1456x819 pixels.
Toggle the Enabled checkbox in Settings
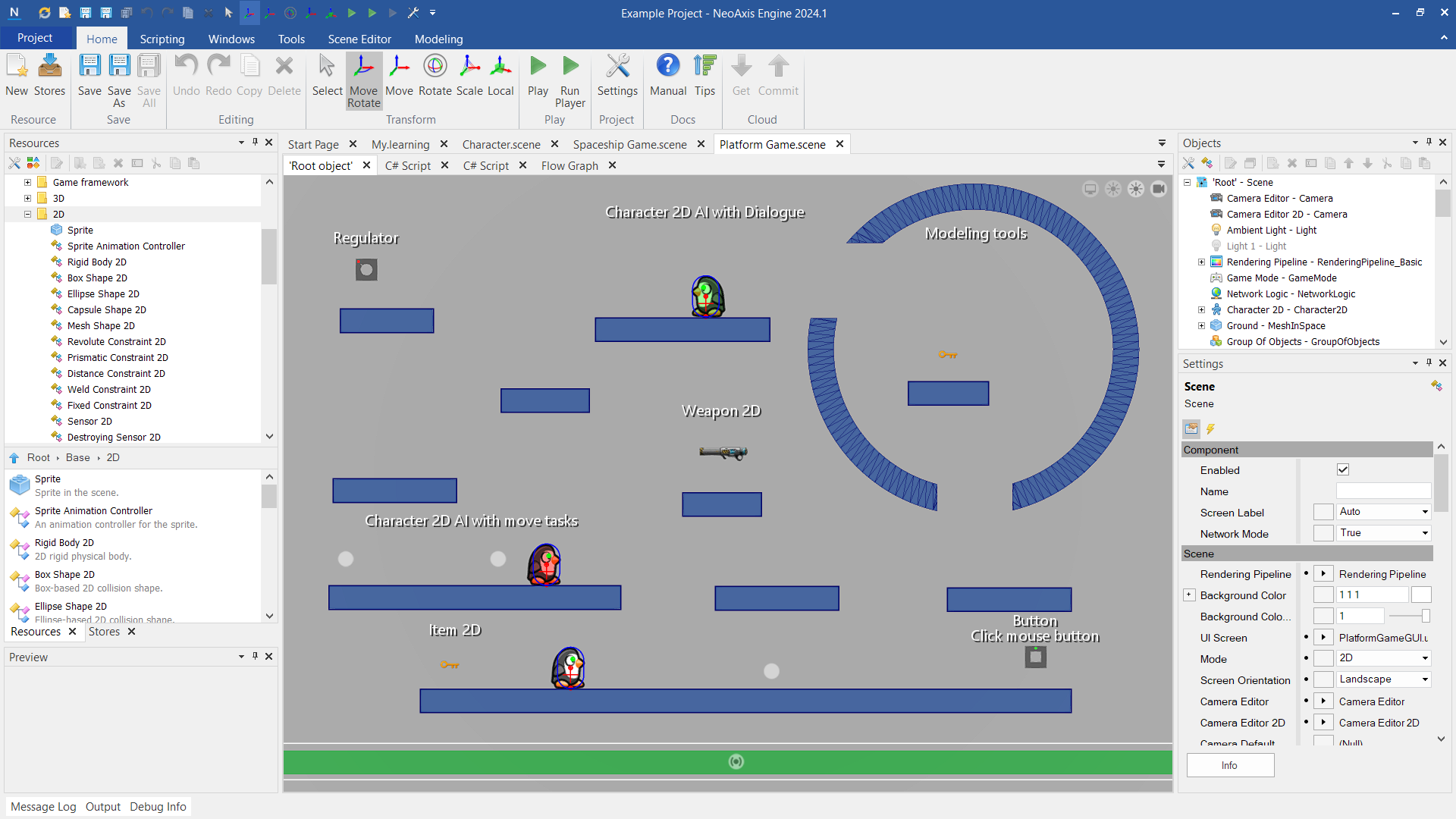click(1343, 470)
